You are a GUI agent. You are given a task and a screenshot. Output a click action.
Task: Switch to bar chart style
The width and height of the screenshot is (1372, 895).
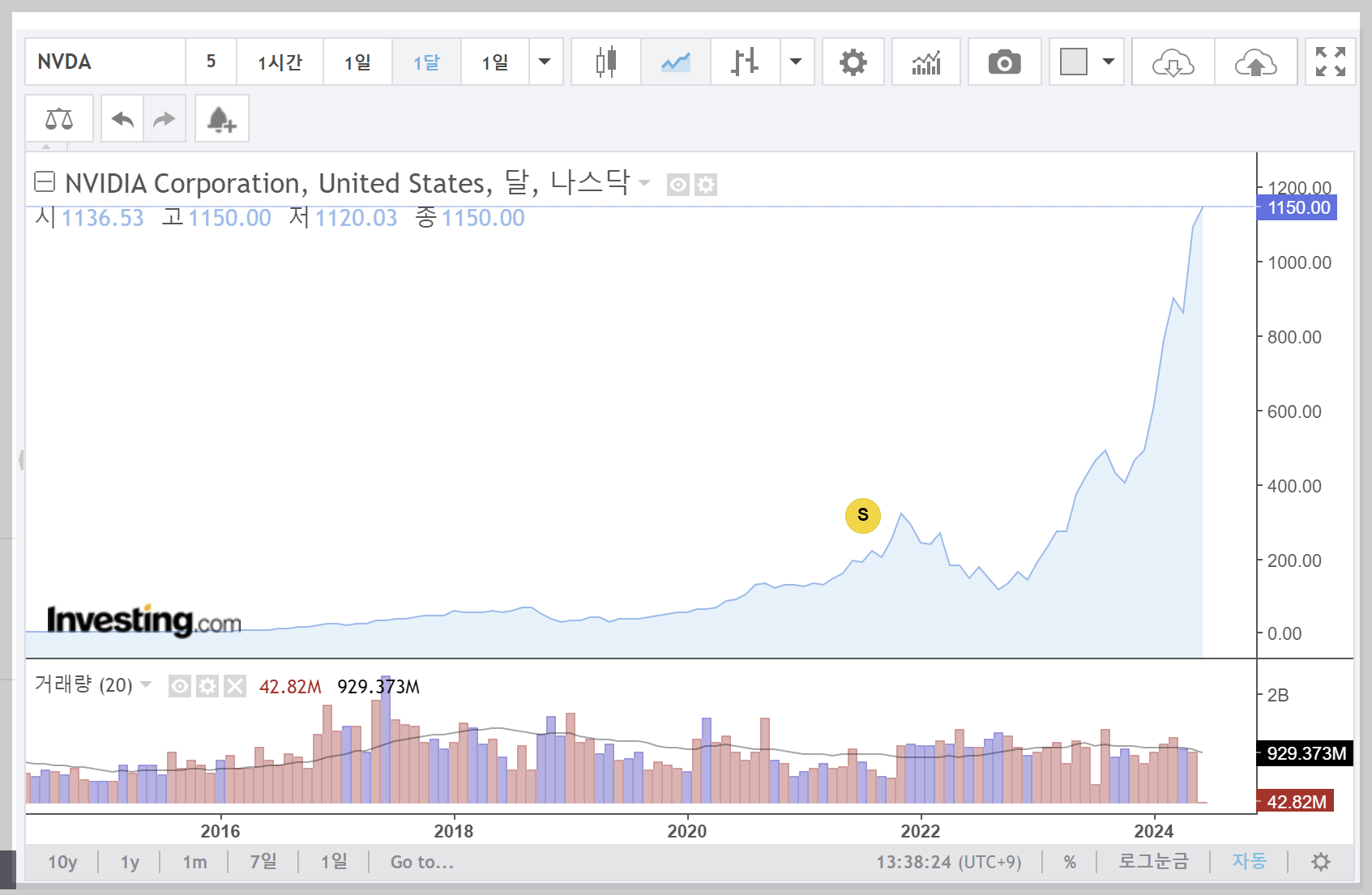click(745, 62)
